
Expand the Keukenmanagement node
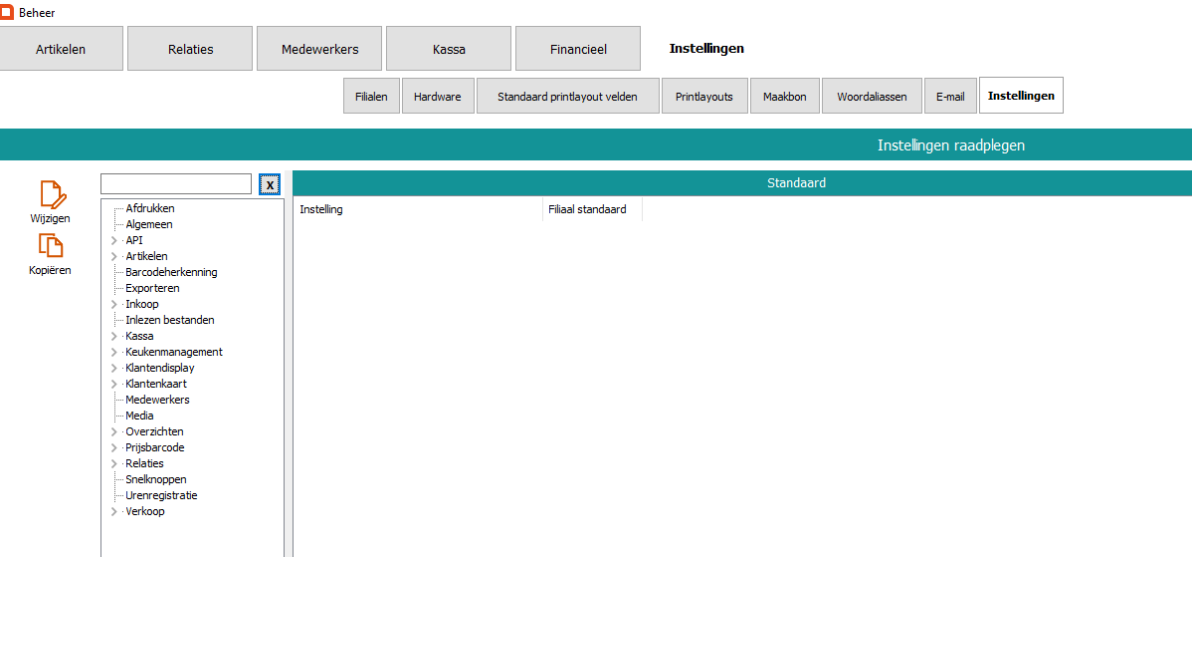point(114,353)
